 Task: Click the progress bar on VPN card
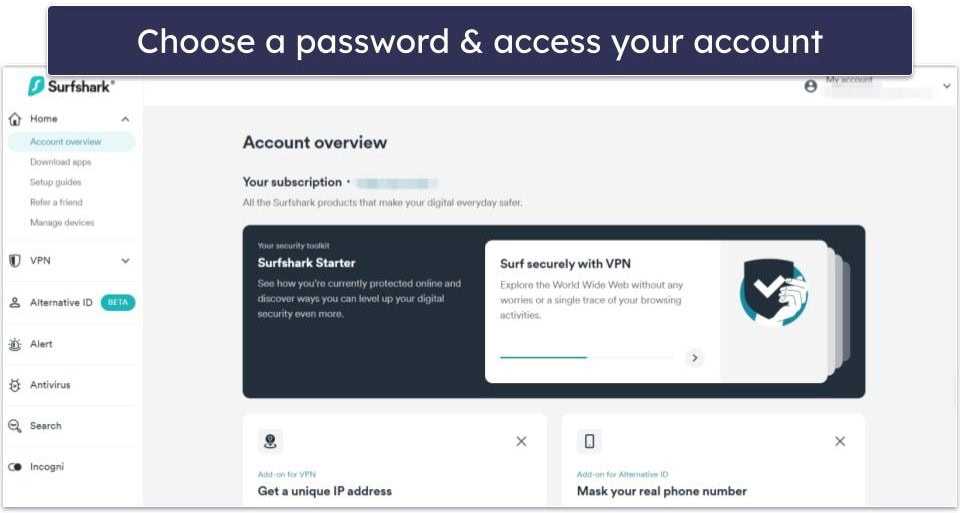tap(587, 357)
